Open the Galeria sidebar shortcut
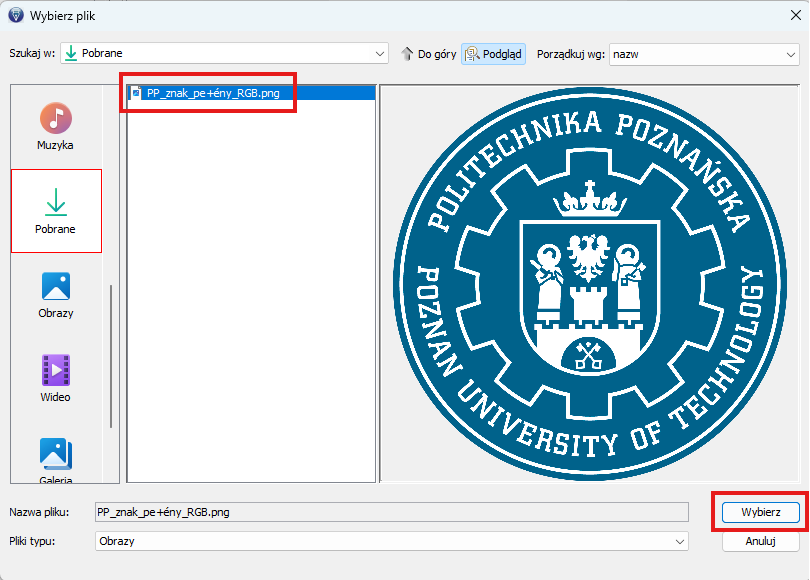The height and width of the screenshot is (580, 810). pos(56,460)
